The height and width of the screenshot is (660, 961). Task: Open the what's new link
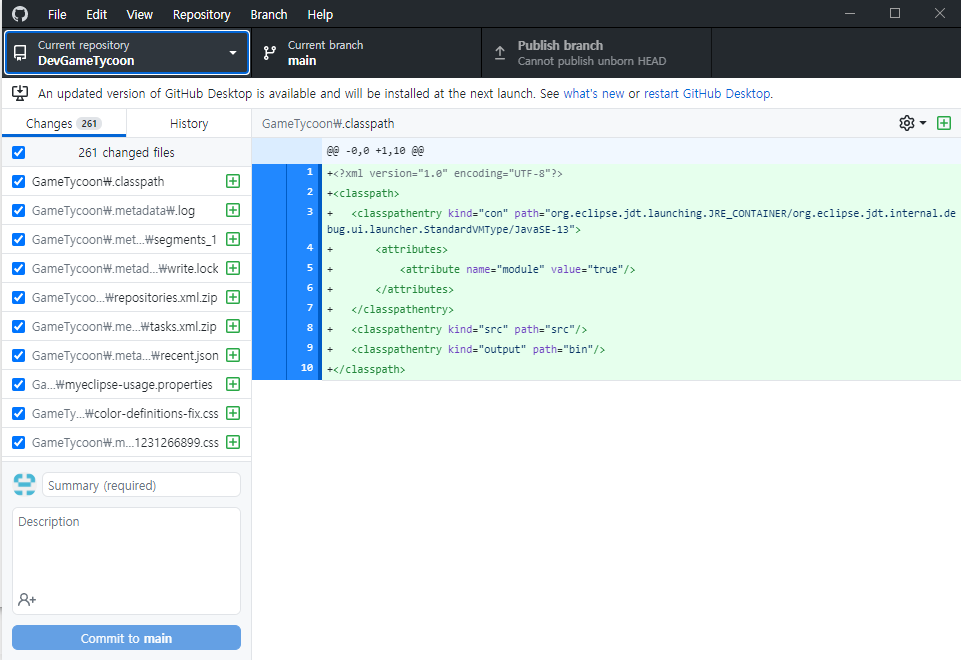click(x=593, y=94)
